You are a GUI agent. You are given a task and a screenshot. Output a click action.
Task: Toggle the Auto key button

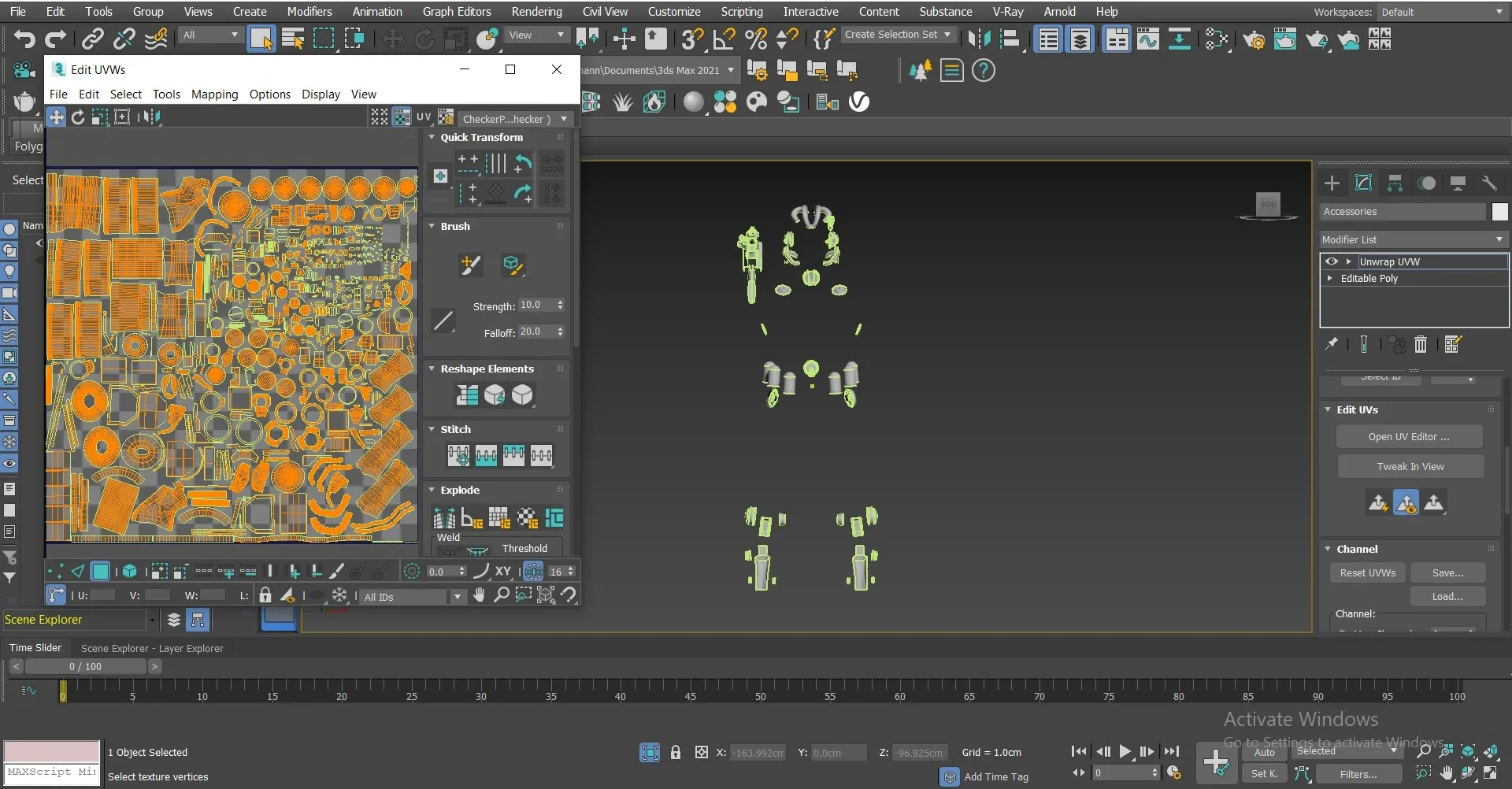(x=1265, y=752)
